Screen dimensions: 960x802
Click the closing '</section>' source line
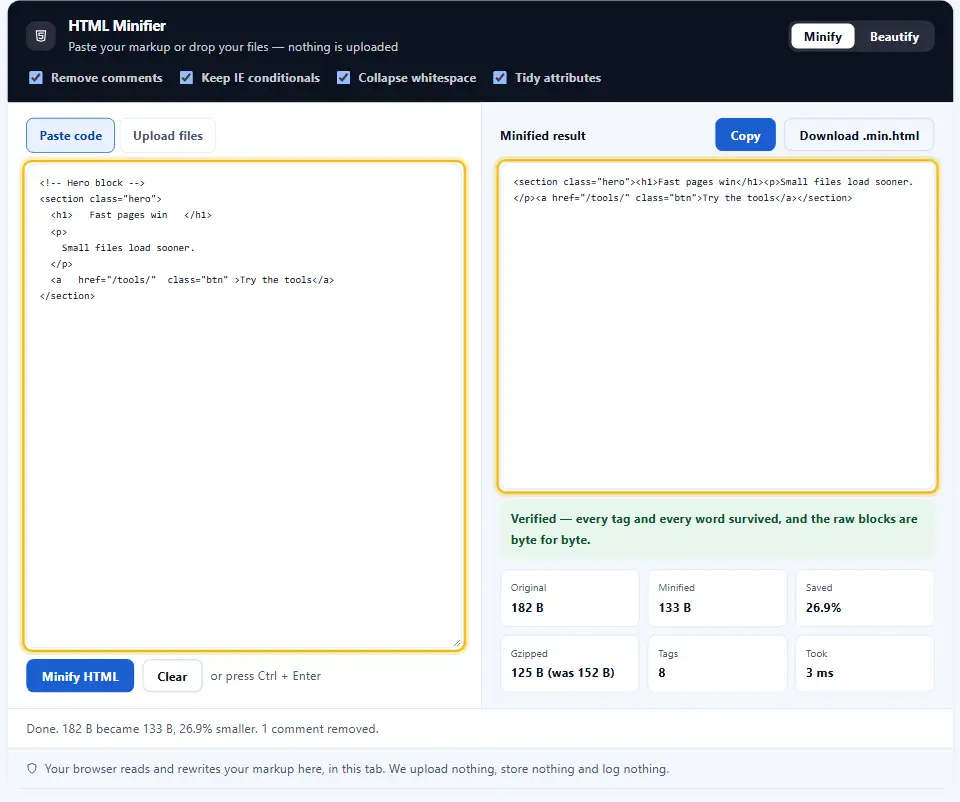[x=67, y=296]
